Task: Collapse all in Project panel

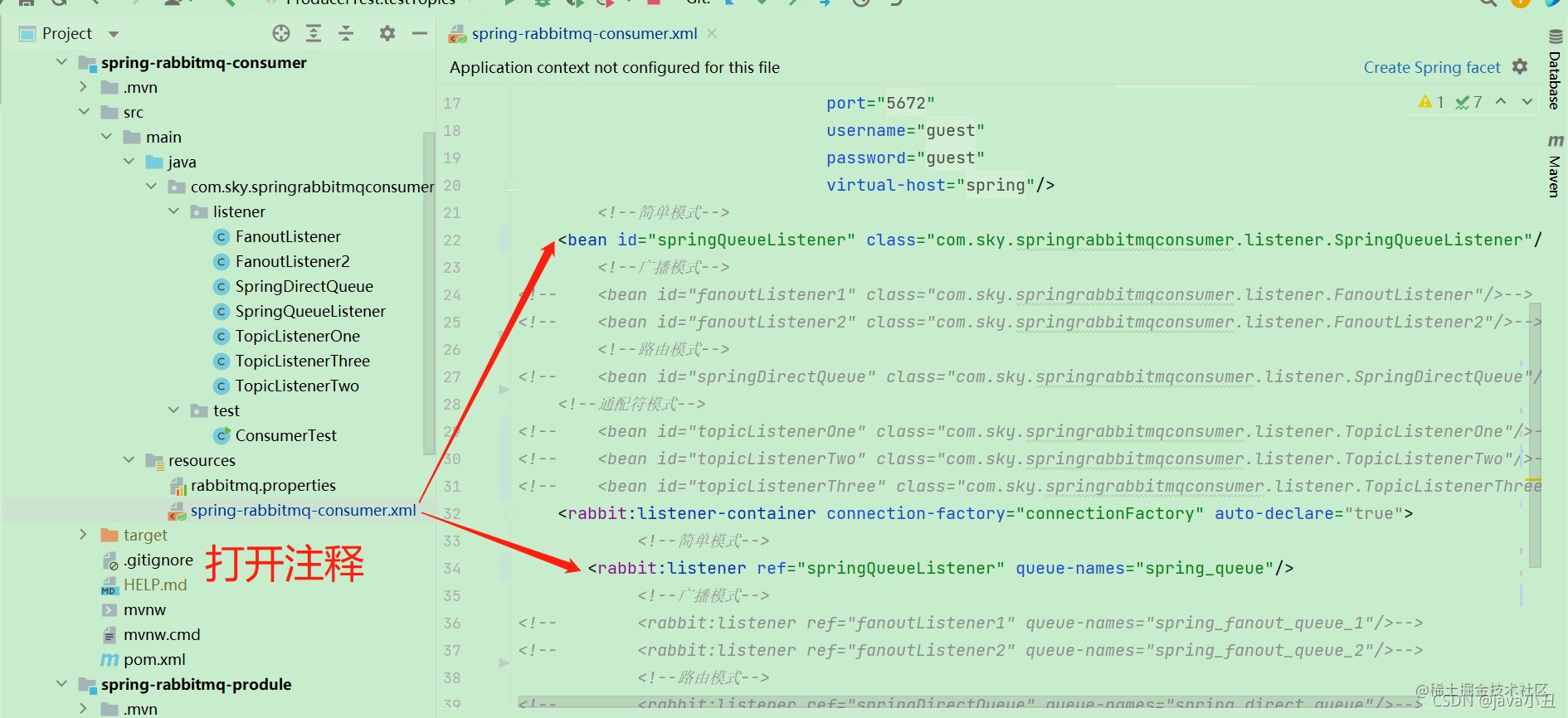Action: [x=346, y=33]
